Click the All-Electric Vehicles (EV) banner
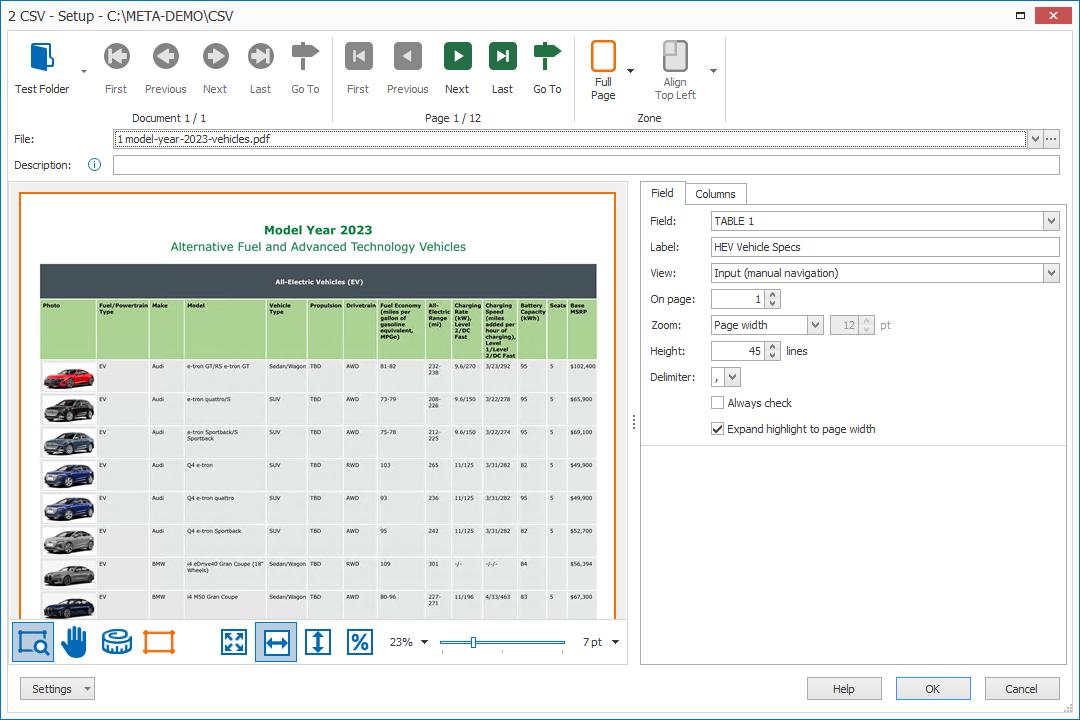The width and height of the screenshot is (1080, 720). coord(318,282)
